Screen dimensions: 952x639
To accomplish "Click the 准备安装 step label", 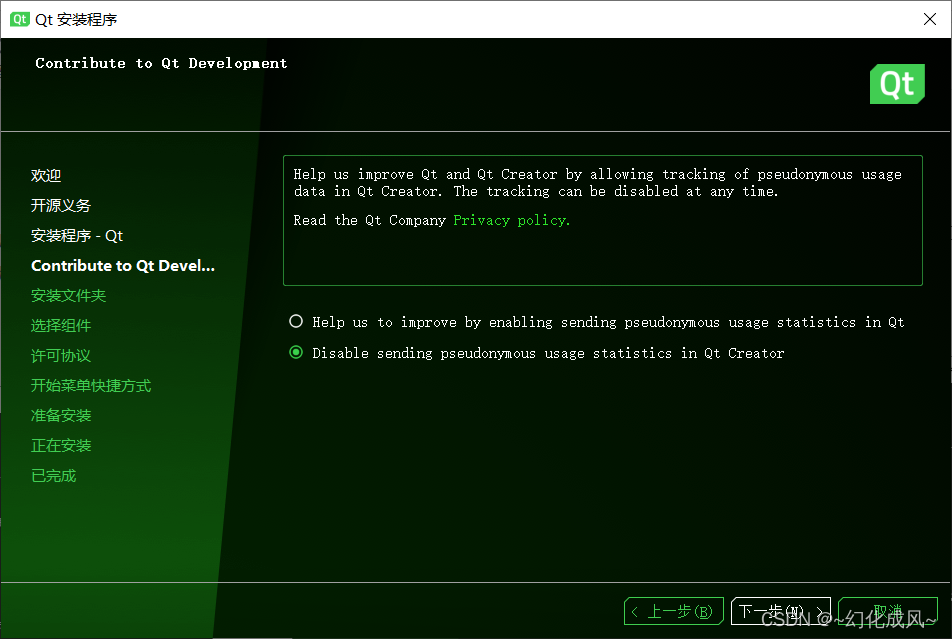I will 61,415.
